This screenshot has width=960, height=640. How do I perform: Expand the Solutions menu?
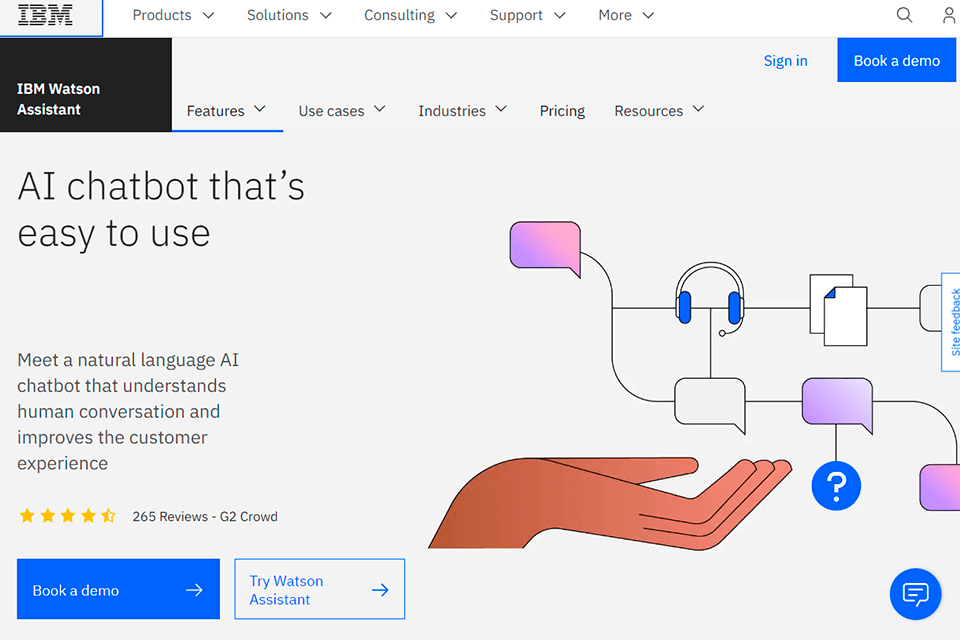pyautogui.click(x=289, y=15)
